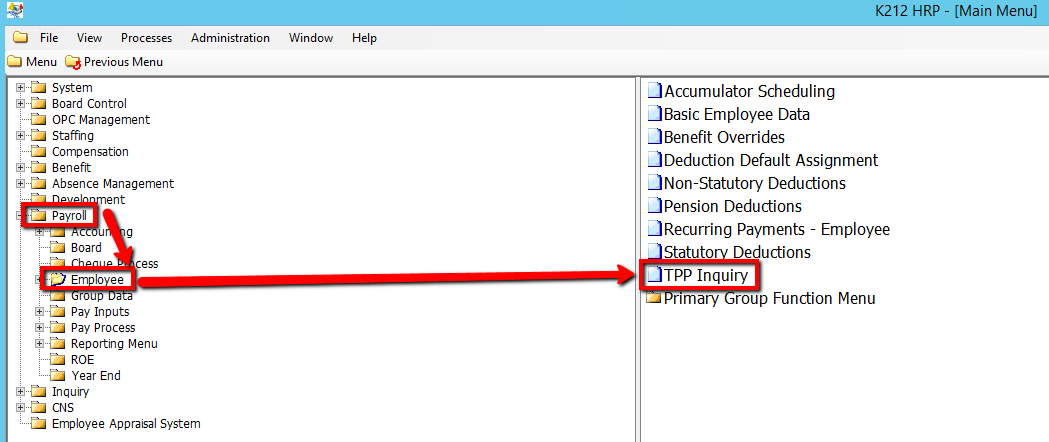This screenshot has height=442, width=1049.
Task: Select the Primary Group Function Menu folder icon
Action: (x=654, y=298)
